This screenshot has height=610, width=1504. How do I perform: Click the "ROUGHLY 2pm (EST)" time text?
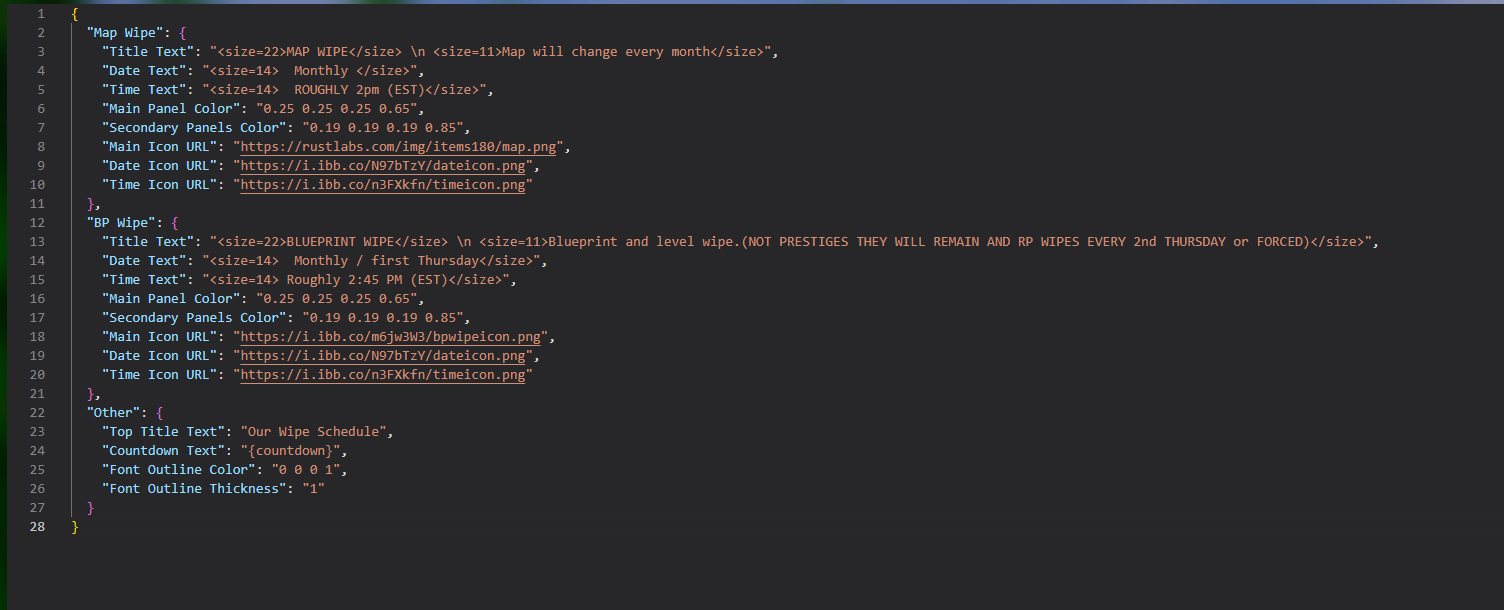pos(358,89)
